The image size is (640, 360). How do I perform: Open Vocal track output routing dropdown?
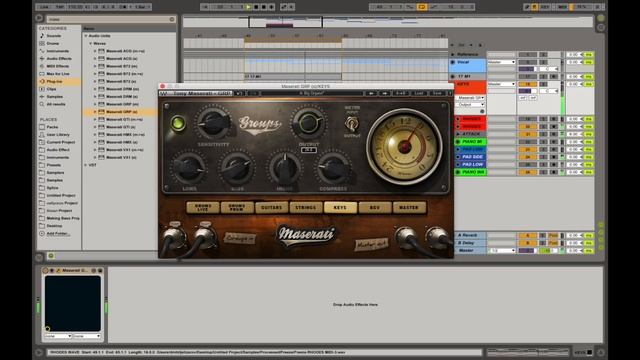point(502,62)
